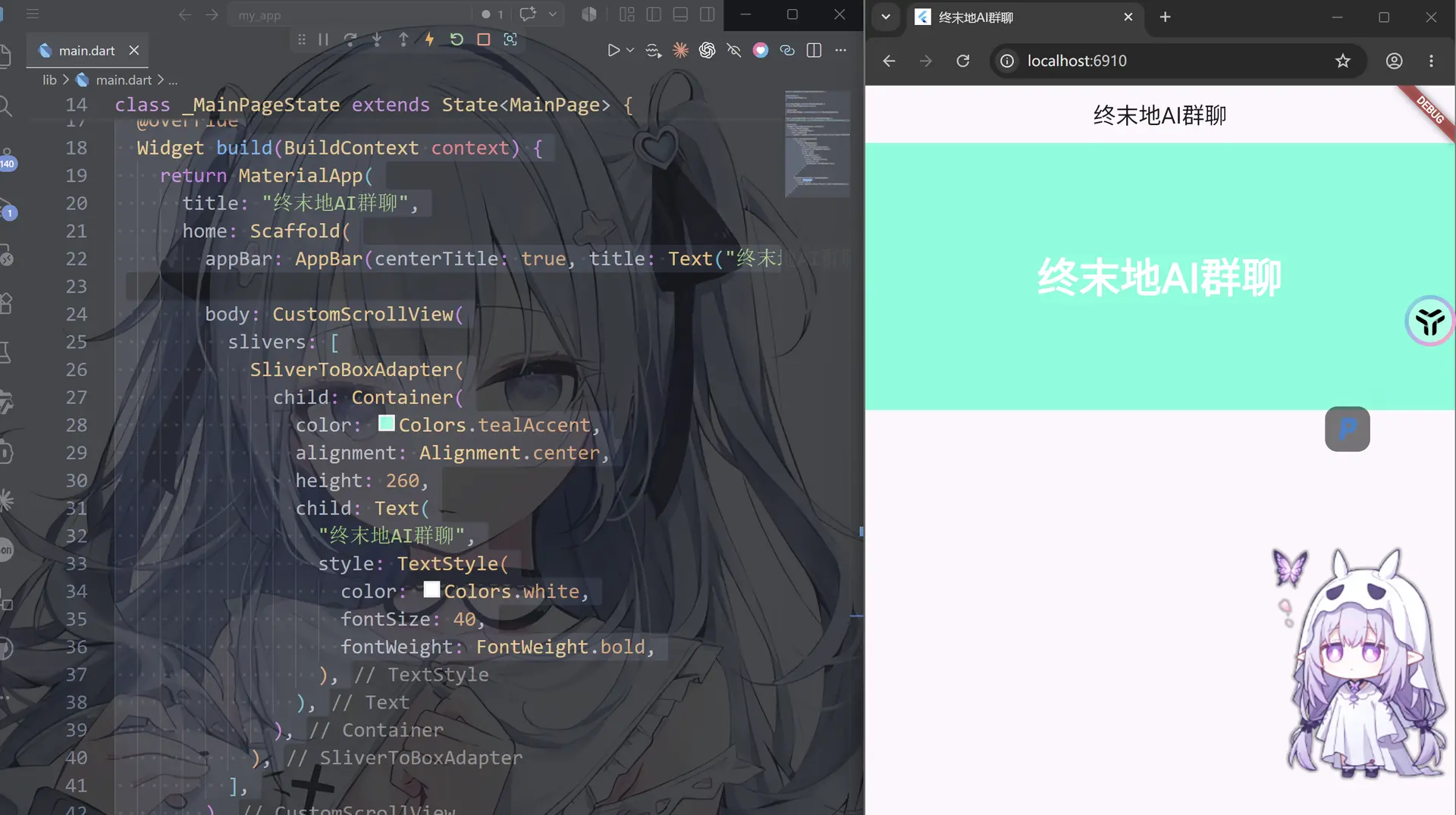The width and height of the screenshot is (1456, 815).
Task: Stop the debug session
Action: tap(483, 39)
